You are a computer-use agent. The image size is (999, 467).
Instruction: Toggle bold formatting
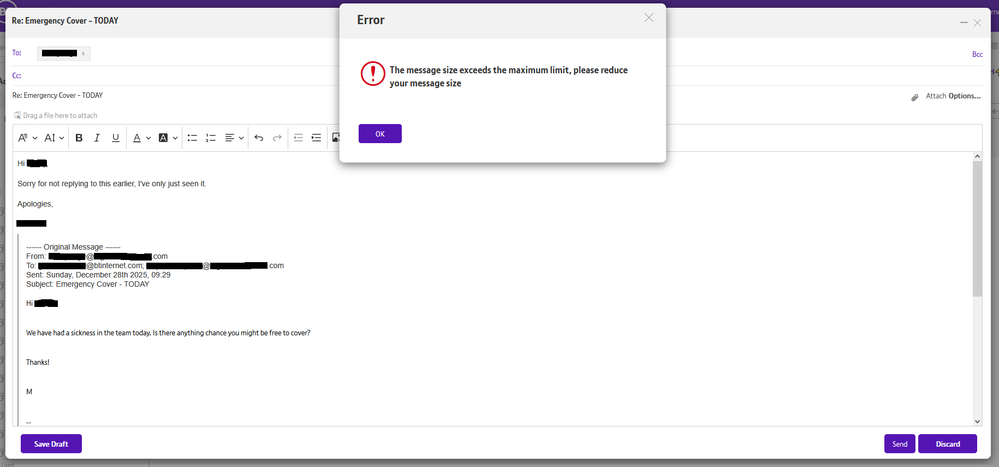[79, 138]
